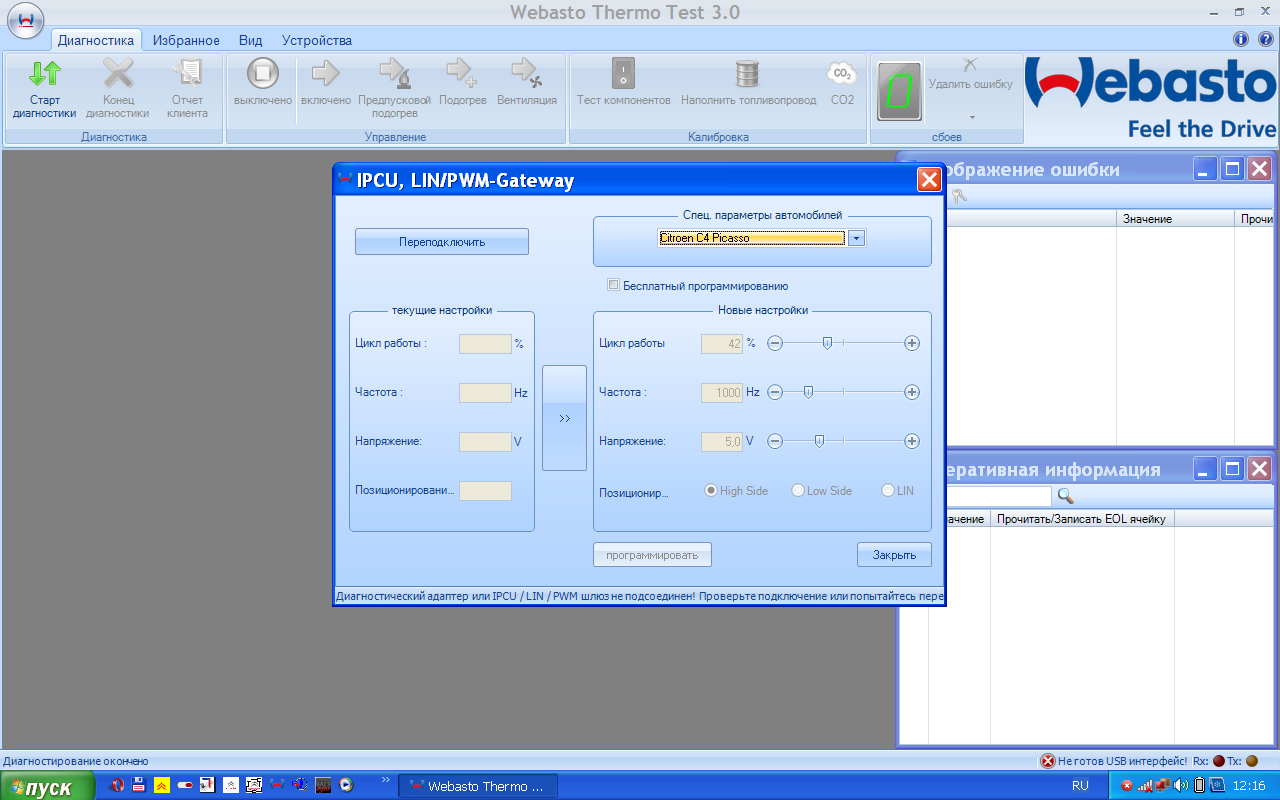1280x800 pixels.
Task: Open the Citroen C4 Picasso vehicle dropdown
Action: pos(856,238)
